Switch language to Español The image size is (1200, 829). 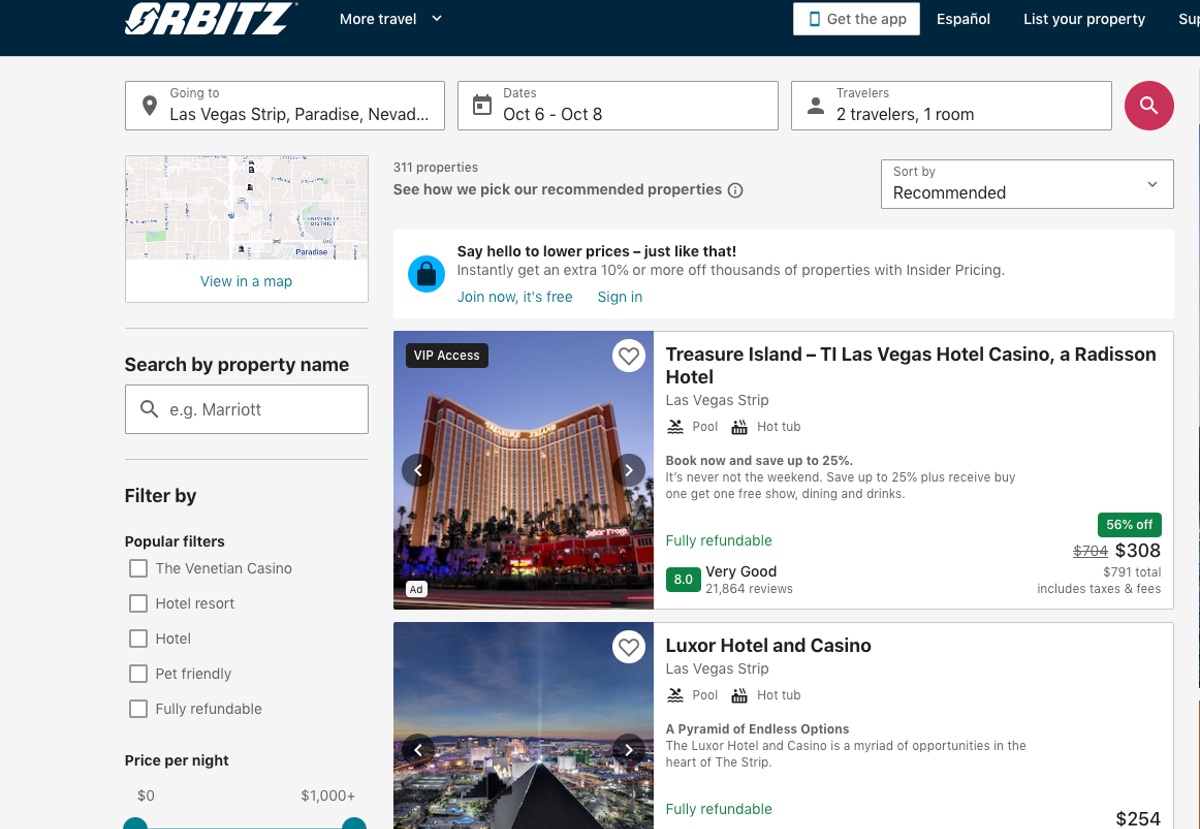pyautogui.click(x=963, y=19)
